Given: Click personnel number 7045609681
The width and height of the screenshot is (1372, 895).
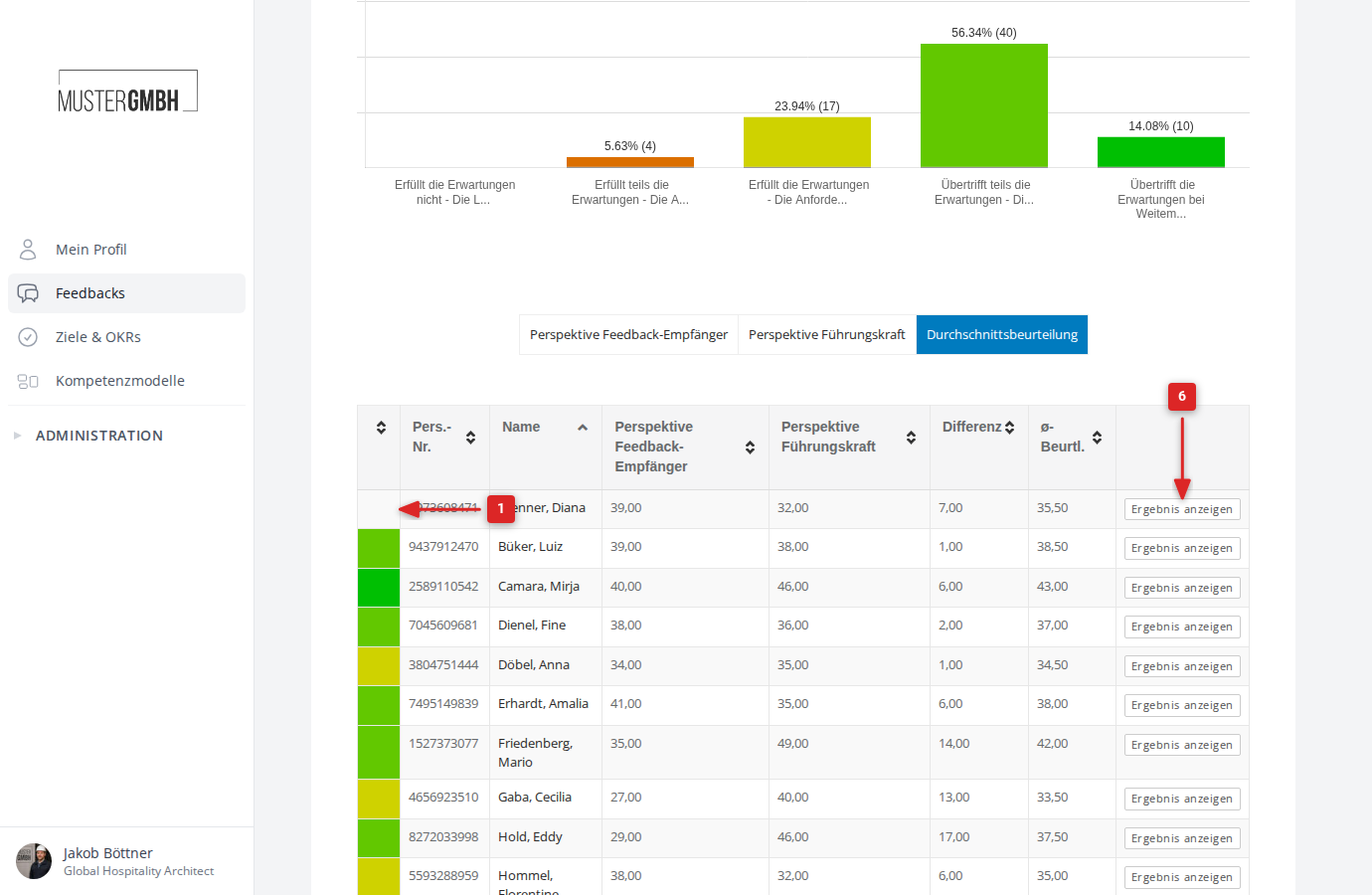Looking at the screenshot, I should pyautogui.click(x=443, y=626).
